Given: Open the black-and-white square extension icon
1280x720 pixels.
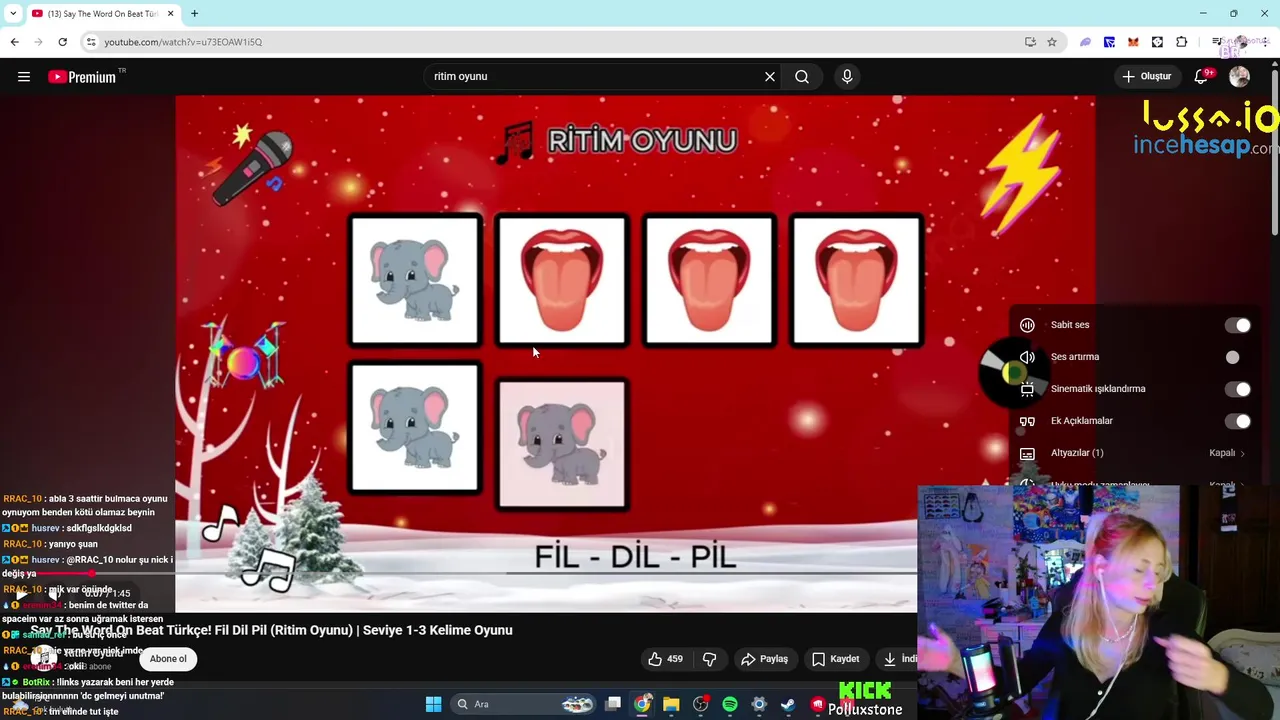Looking at the screenshot, I should point(1157,42).
